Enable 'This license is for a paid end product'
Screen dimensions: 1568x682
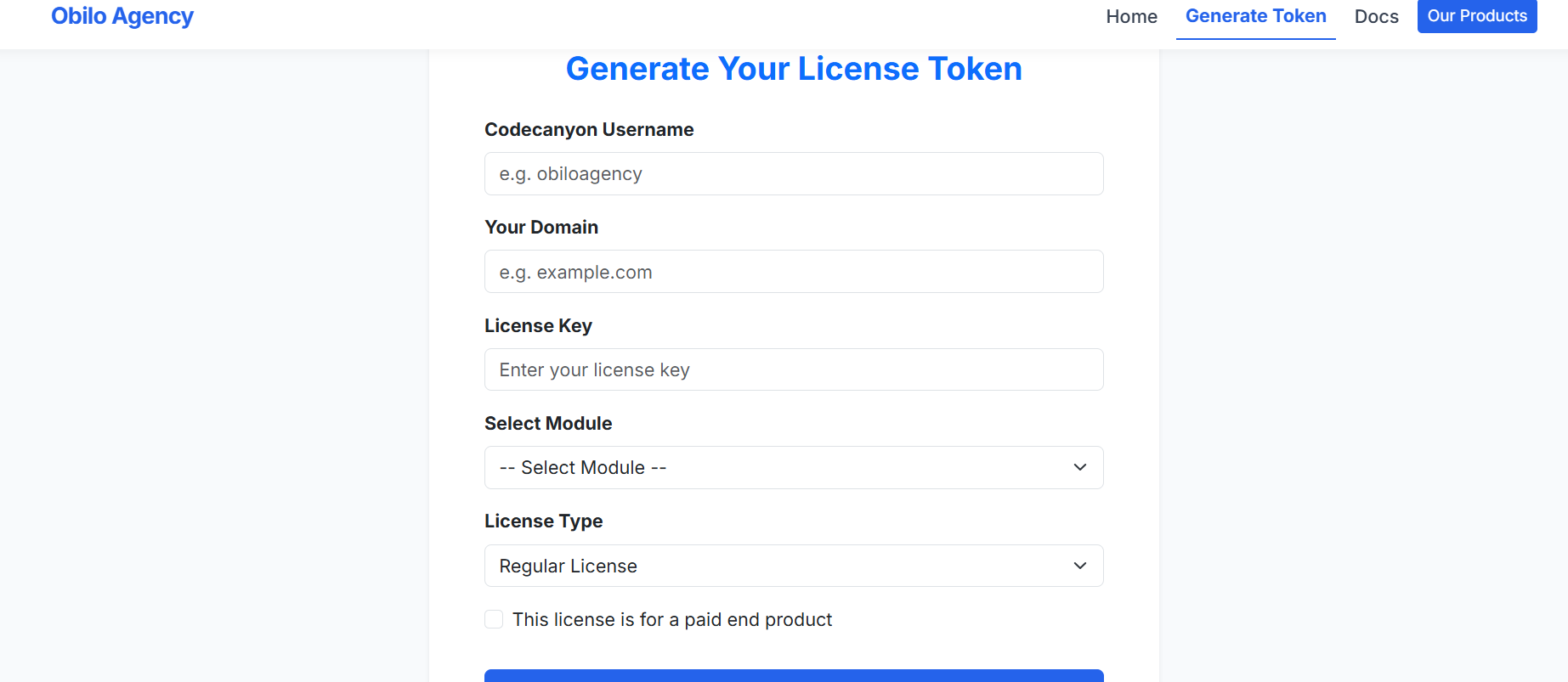[x=494, y=619]
